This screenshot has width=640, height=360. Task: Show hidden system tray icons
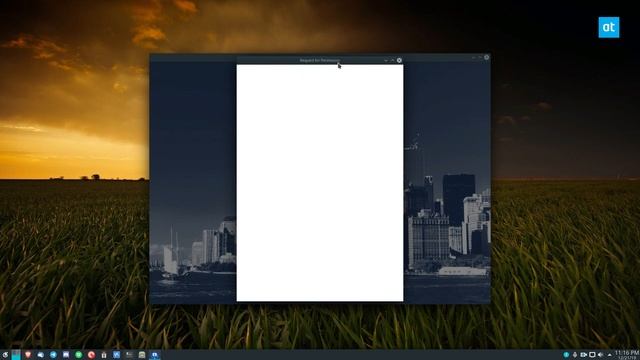point(609,355)
